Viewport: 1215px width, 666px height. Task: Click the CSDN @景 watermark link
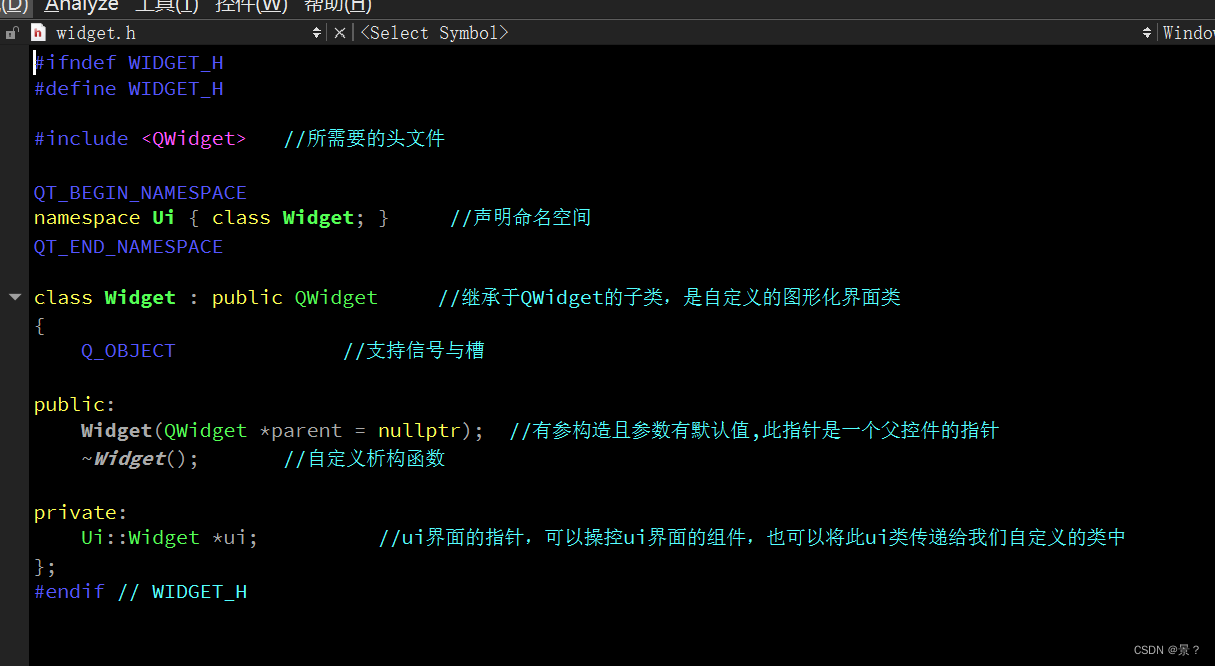click(1166, 650)
